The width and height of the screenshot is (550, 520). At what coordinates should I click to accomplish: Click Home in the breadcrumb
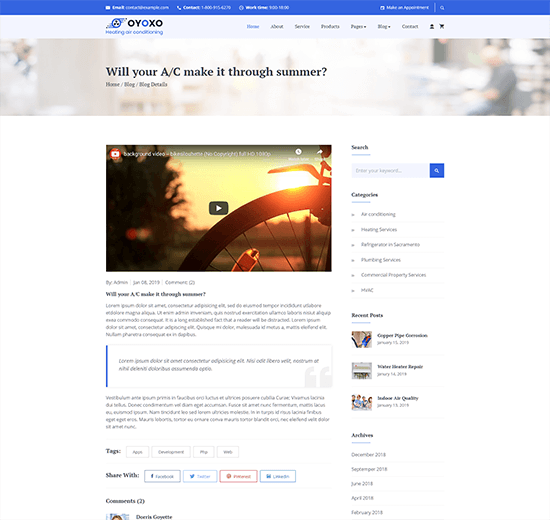[x=113, y=84]
